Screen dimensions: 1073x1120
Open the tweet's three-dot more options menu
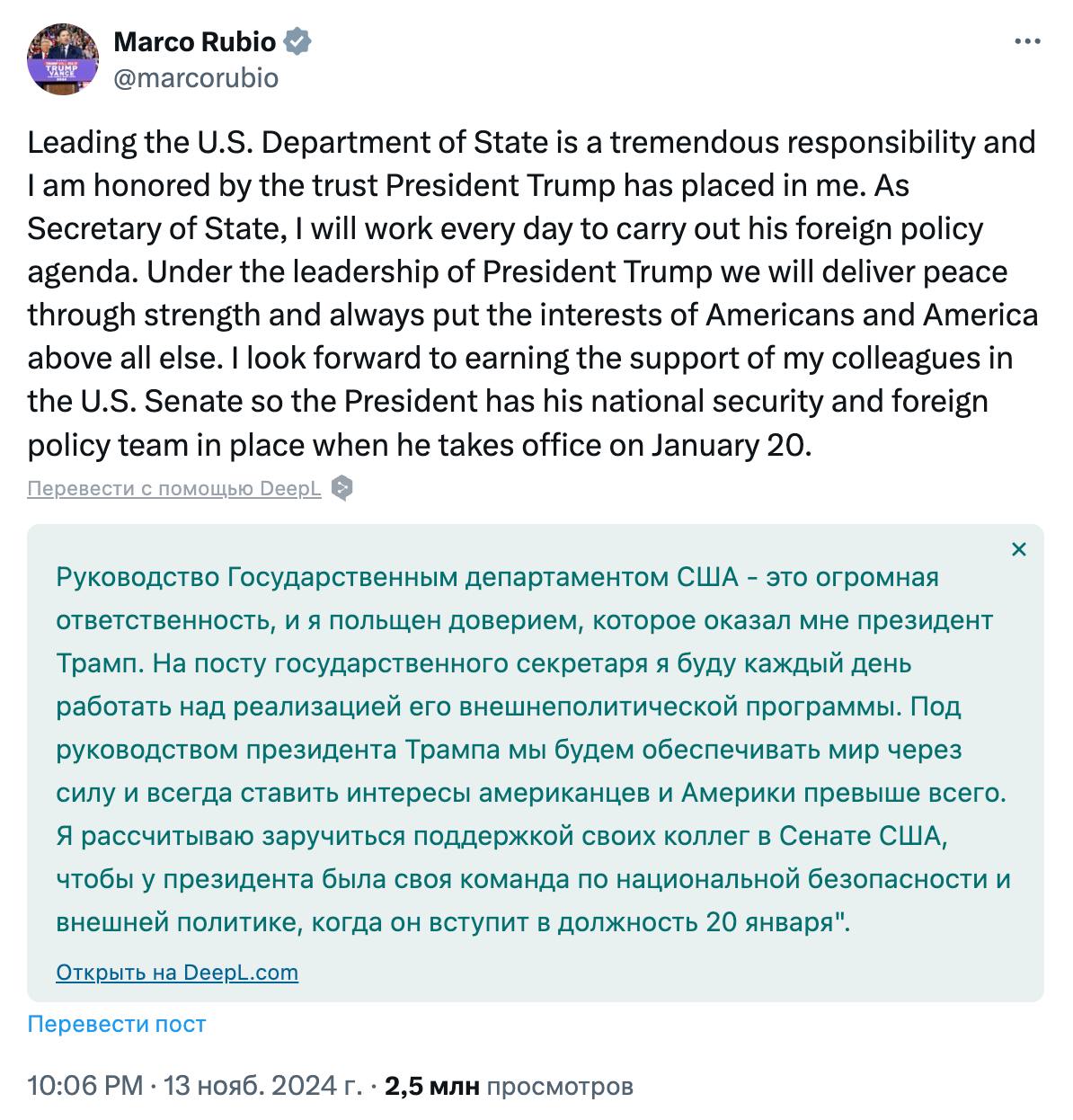coord(1027,41)
